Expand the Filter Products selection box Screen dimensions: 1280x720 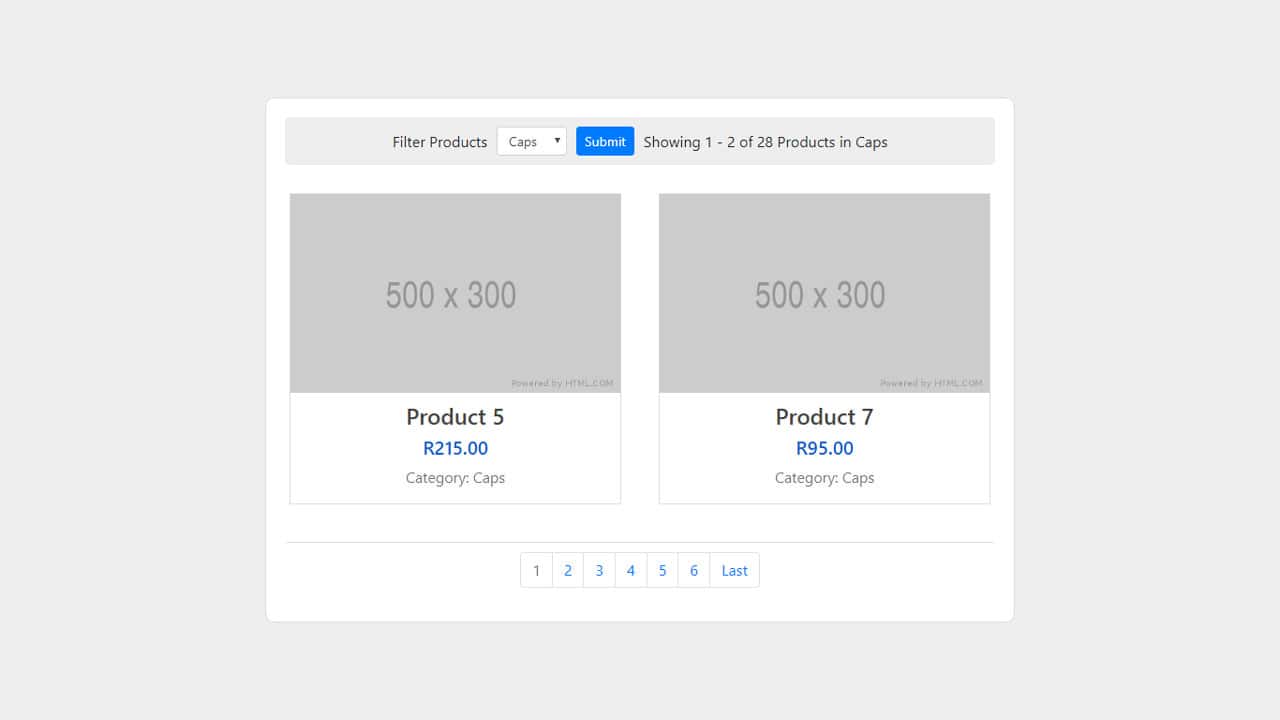[531, 141]
